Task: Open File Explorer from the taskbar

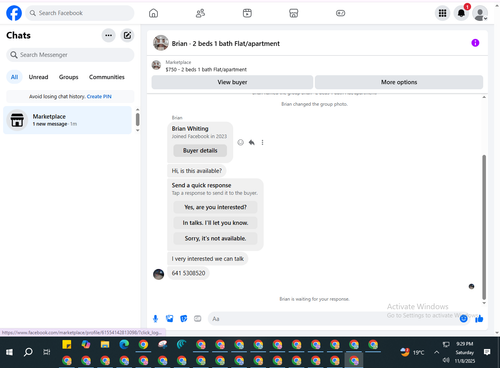Action: [105, 345]
